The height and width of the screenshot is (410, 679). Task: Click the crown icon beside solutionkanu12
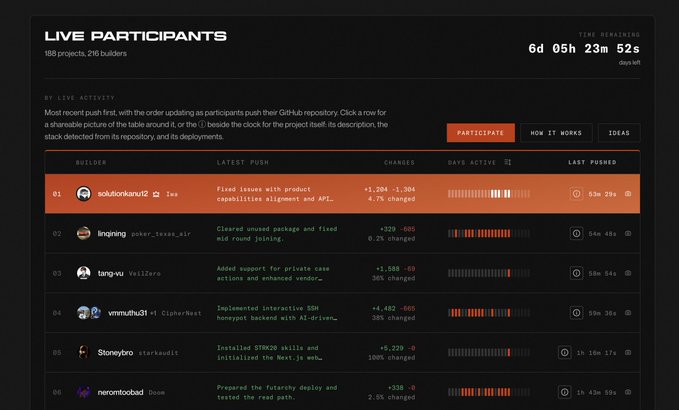pyautogui.click(x=156, y=194)
